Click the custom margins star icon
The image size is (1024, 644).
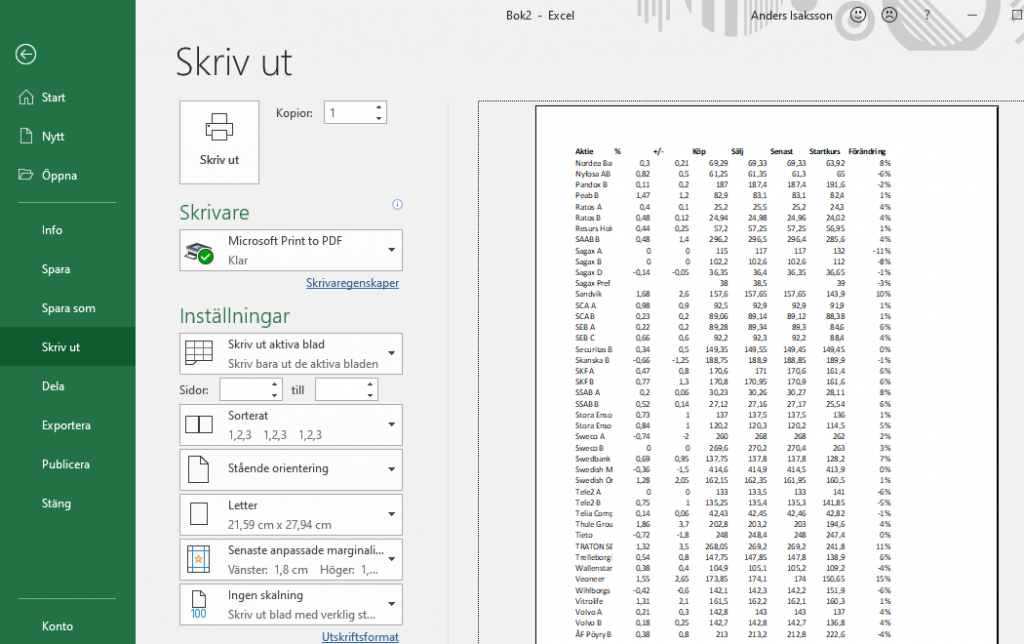click(199, 559)
